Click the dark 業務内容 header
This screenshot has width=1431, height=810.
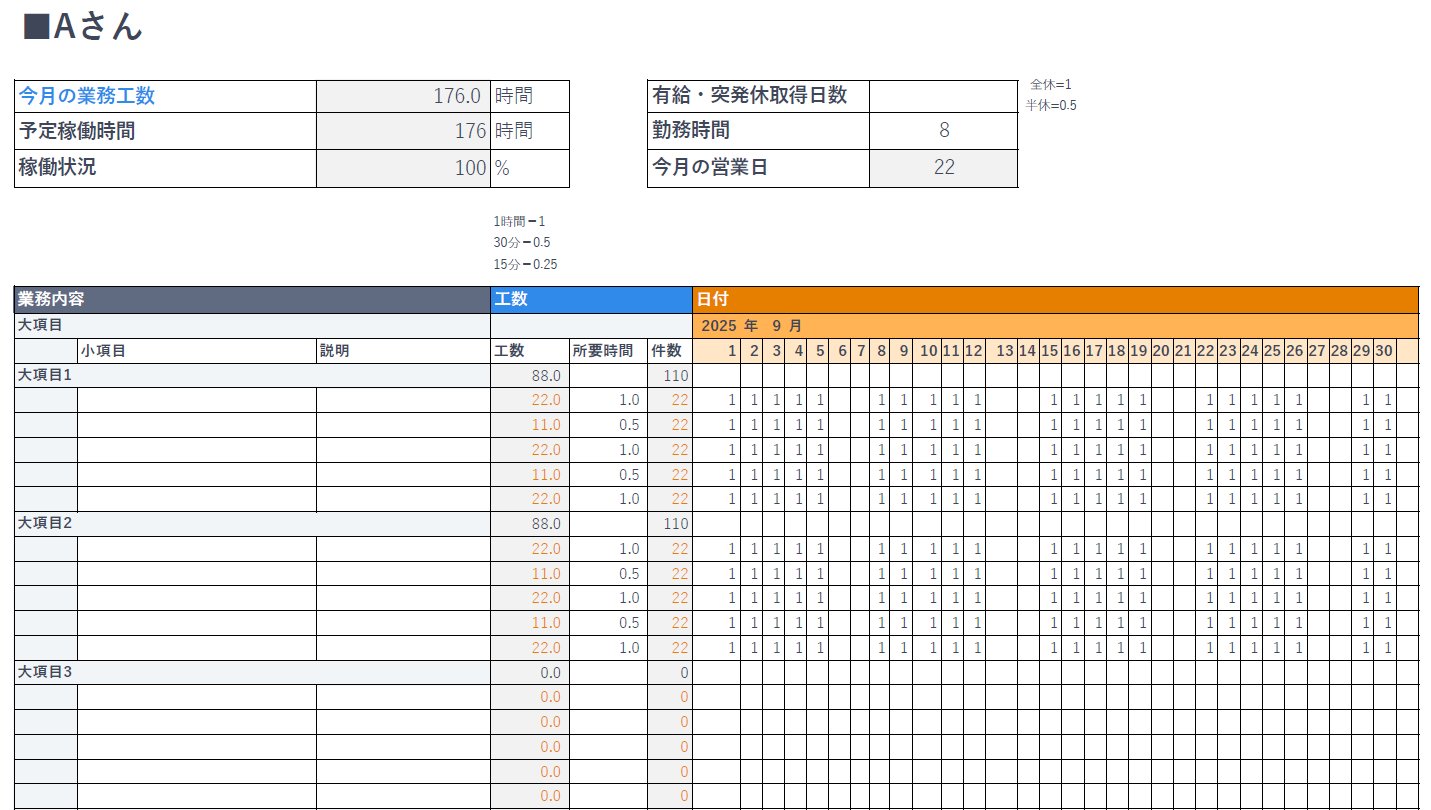[252, 299]
